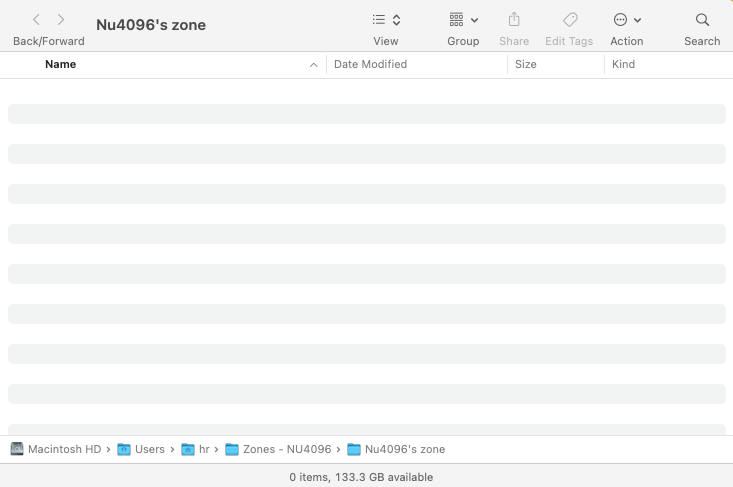733x487 pixels.
Task: Select Users folder in path bar
Action: 141,449
